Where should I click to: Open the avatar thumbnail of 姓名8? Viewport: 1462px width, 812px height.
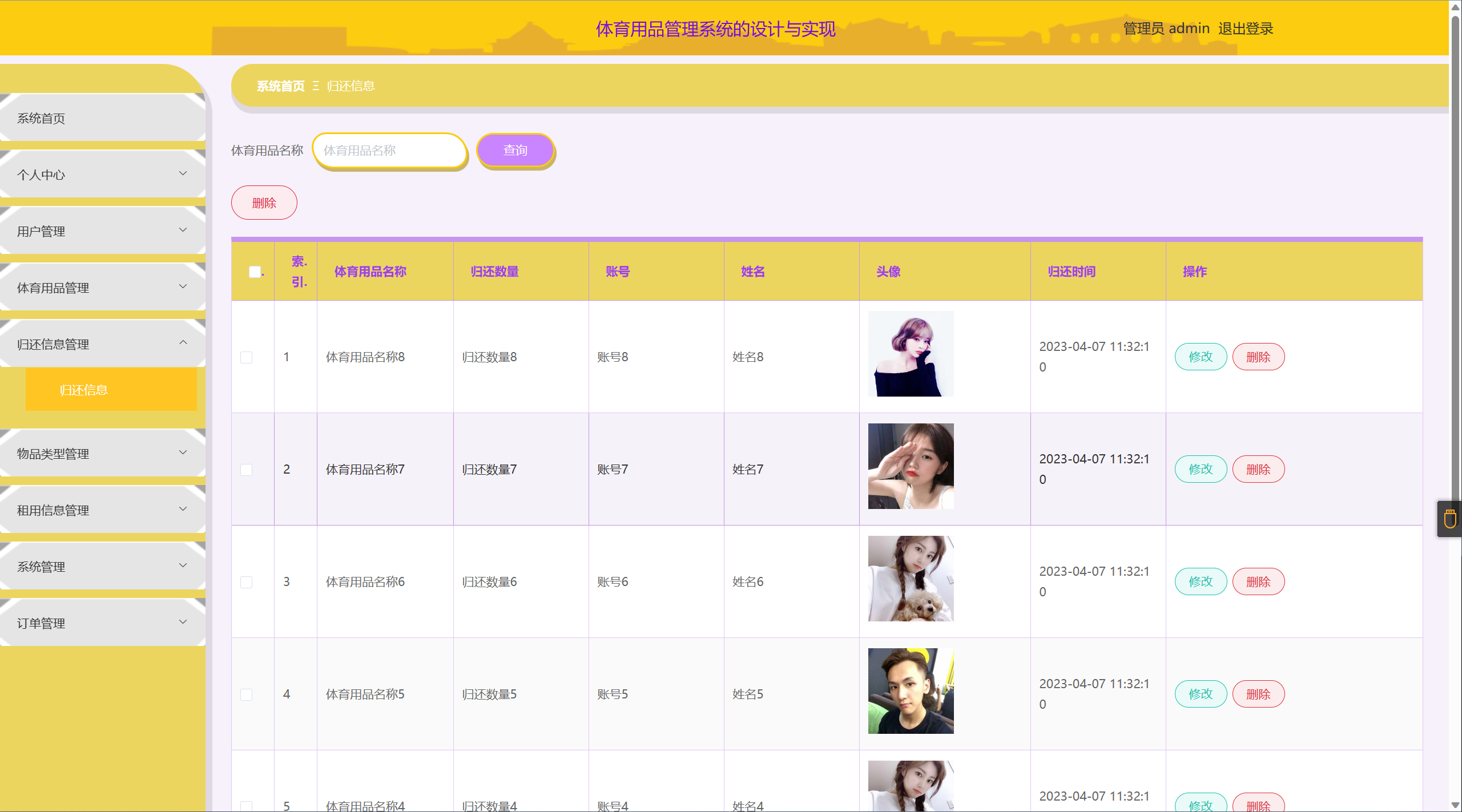(x=911, y=354)
